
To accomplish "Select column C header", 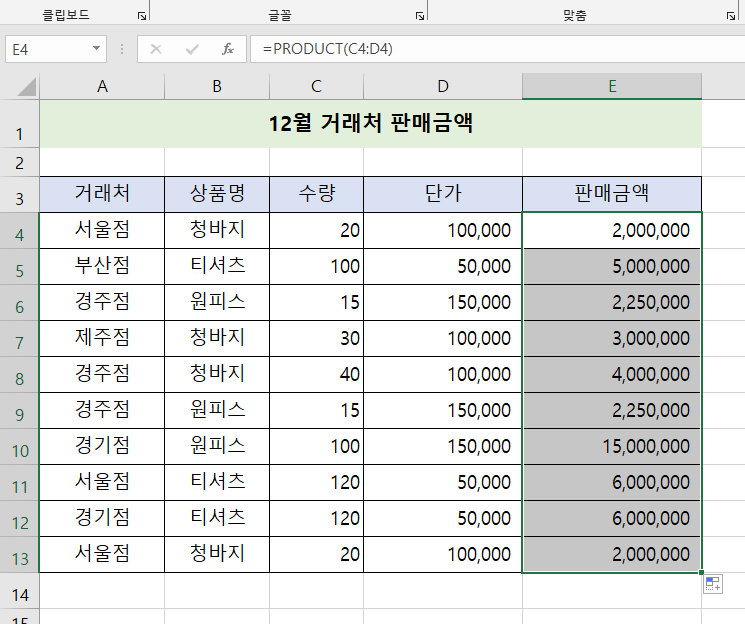I will click(316, 86).
